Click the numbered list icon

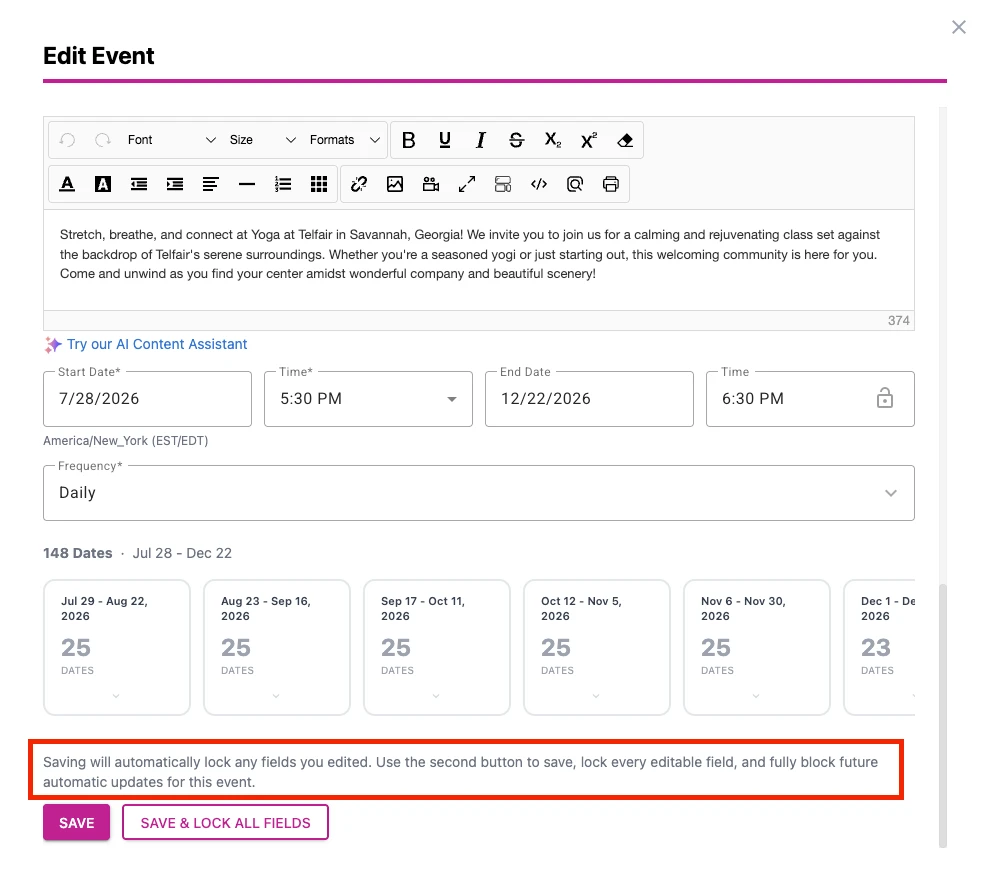(x=283, y=185)
